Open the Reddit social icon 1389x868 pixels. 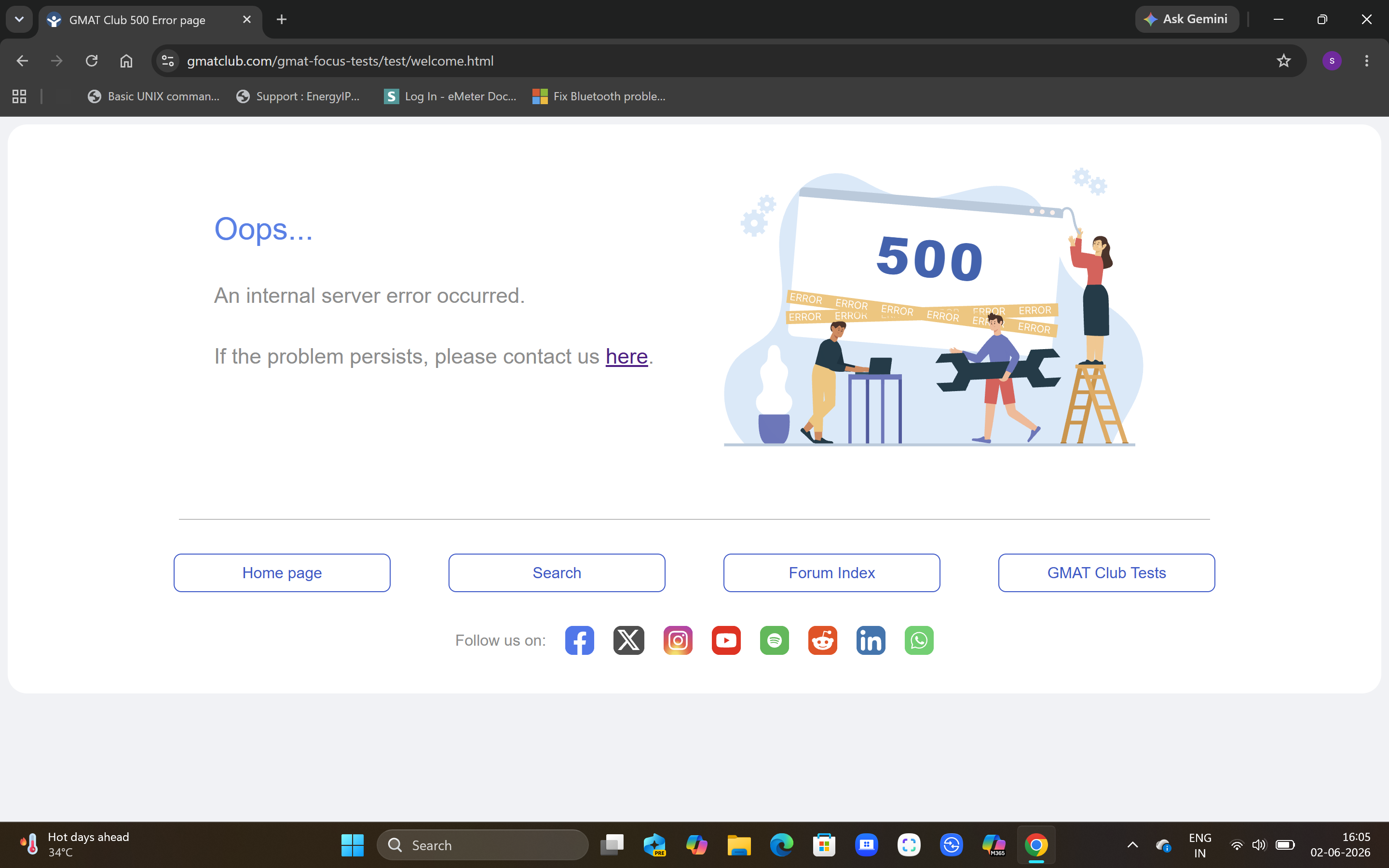(822, 640)
